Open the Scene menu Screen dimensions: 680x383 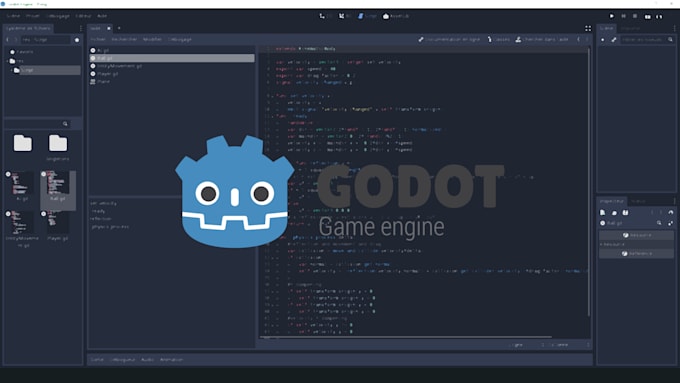(13, 16)
